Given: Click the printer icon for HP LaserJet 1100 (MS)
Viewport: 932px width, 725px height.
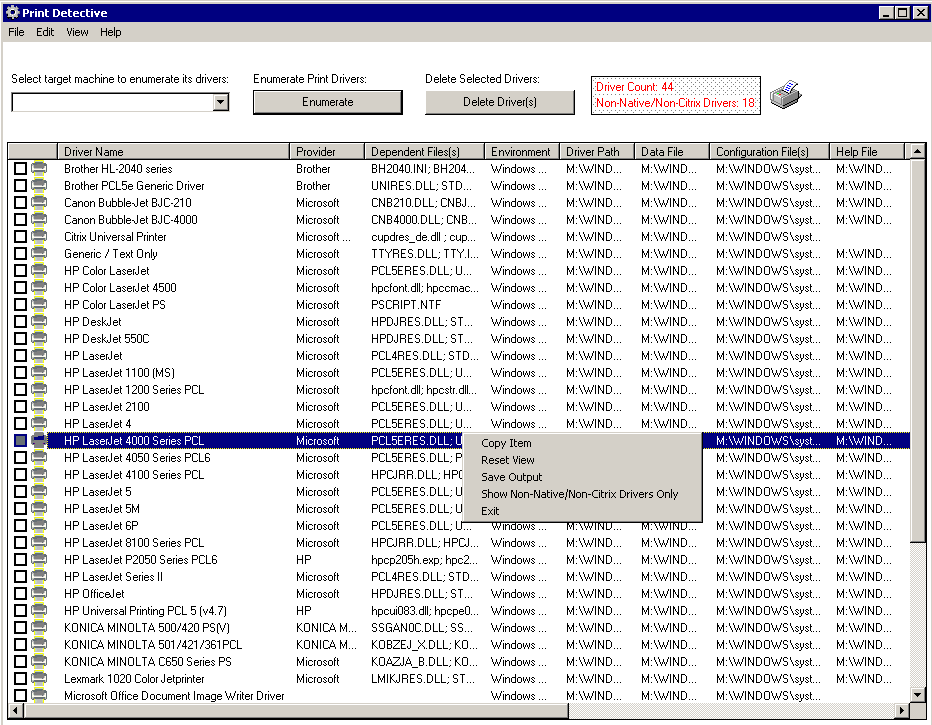Looking at the screenshot, I should click(x=39, y=373).
